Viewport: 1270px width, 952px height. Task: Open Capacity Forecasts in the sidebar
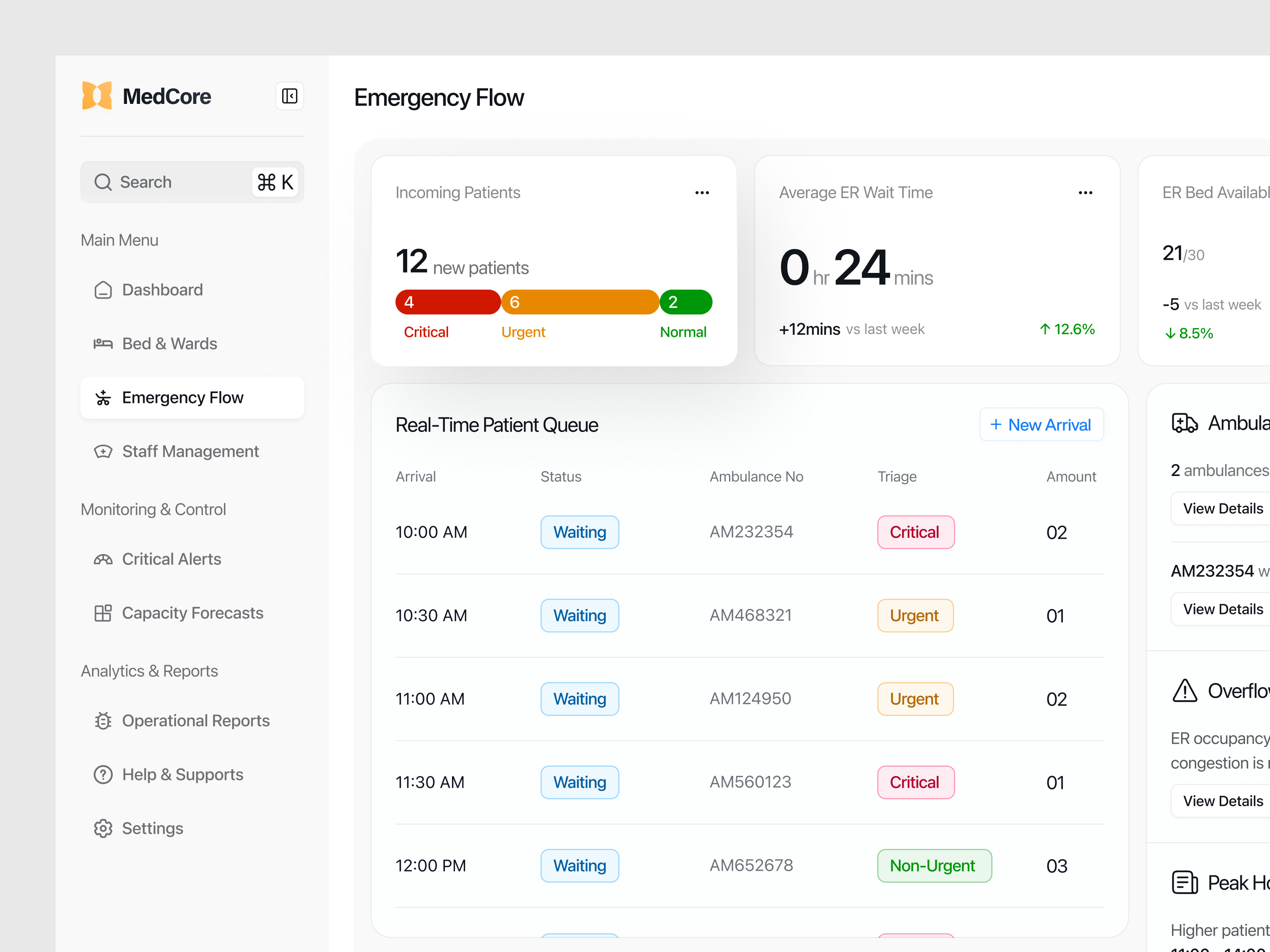(192, 613)
